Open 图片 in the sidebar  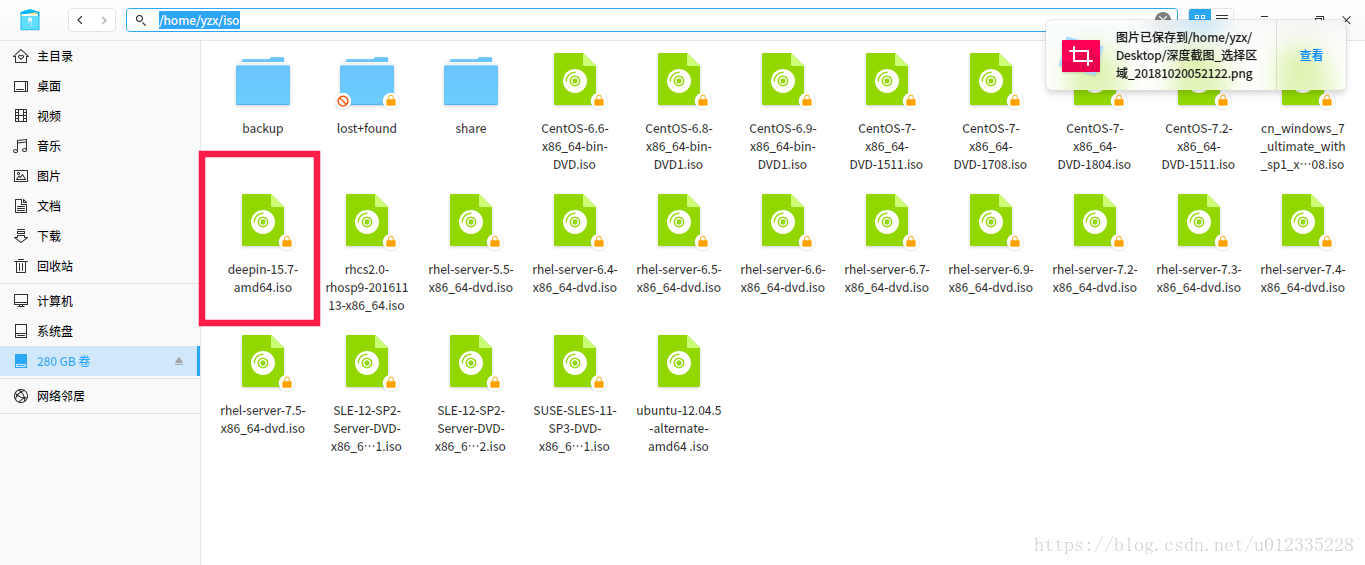(100, 176)
